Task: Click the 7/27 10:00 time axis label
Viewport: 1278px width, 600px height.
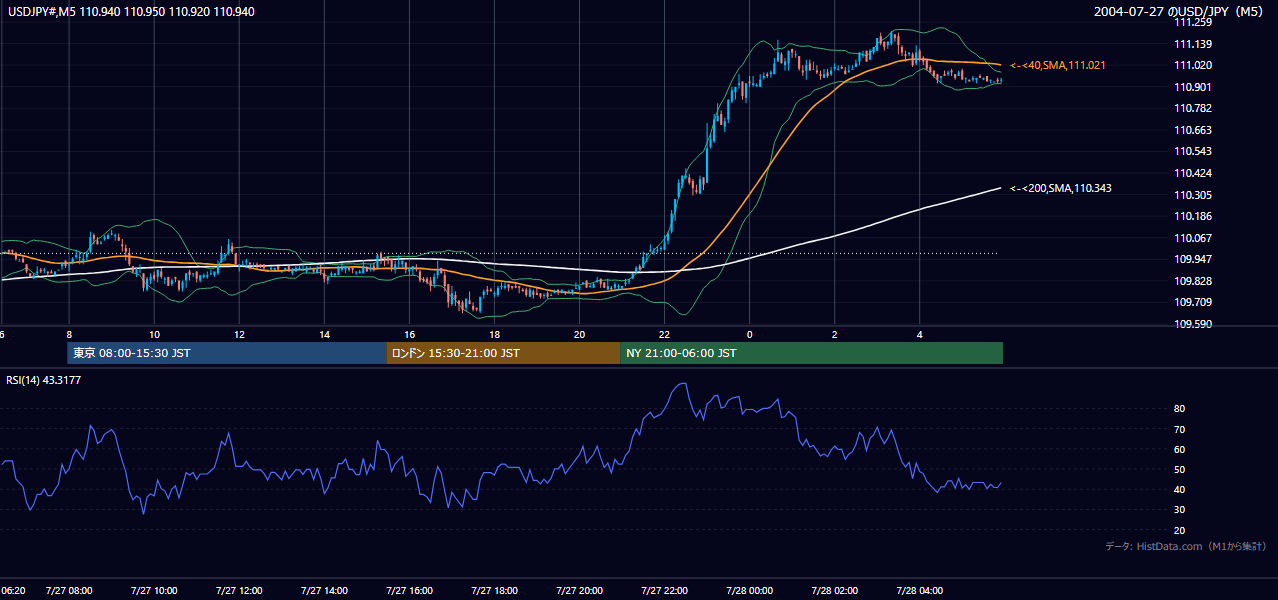Action: (154, 591)
